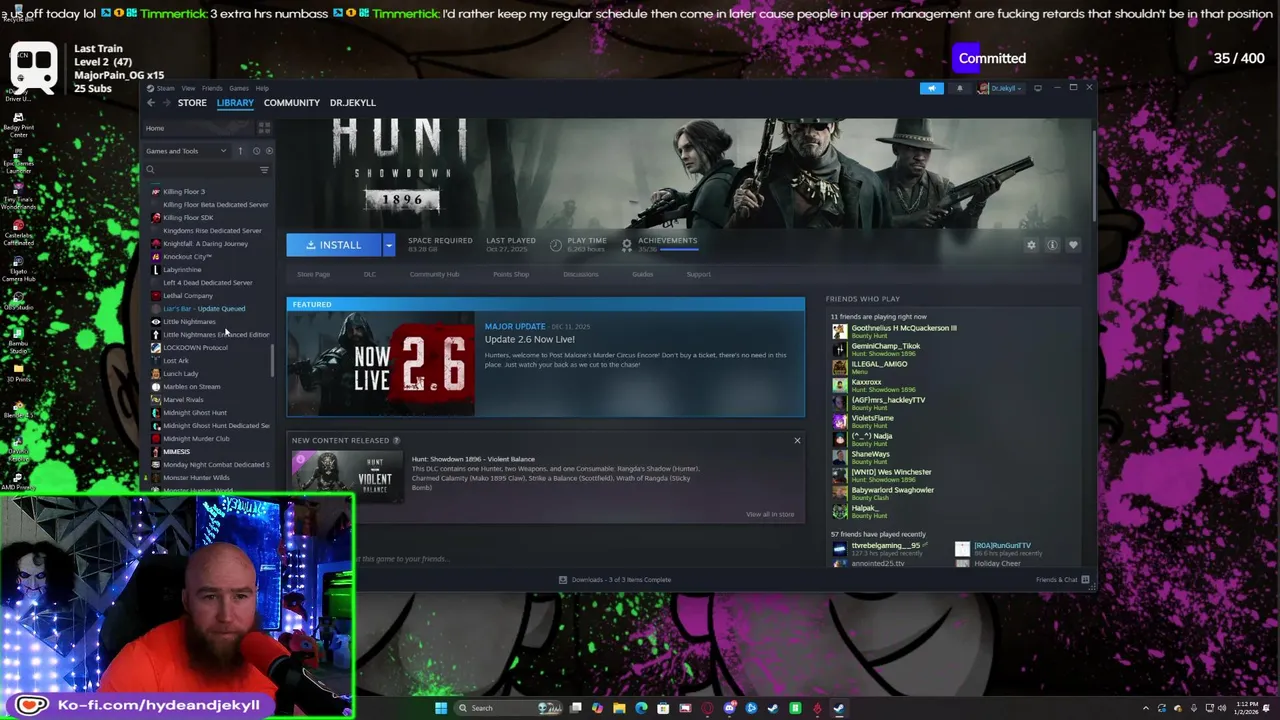This screenshot has width=1280, height=720.
Task: Select Lost Ark in library
Action: (176, 360)
